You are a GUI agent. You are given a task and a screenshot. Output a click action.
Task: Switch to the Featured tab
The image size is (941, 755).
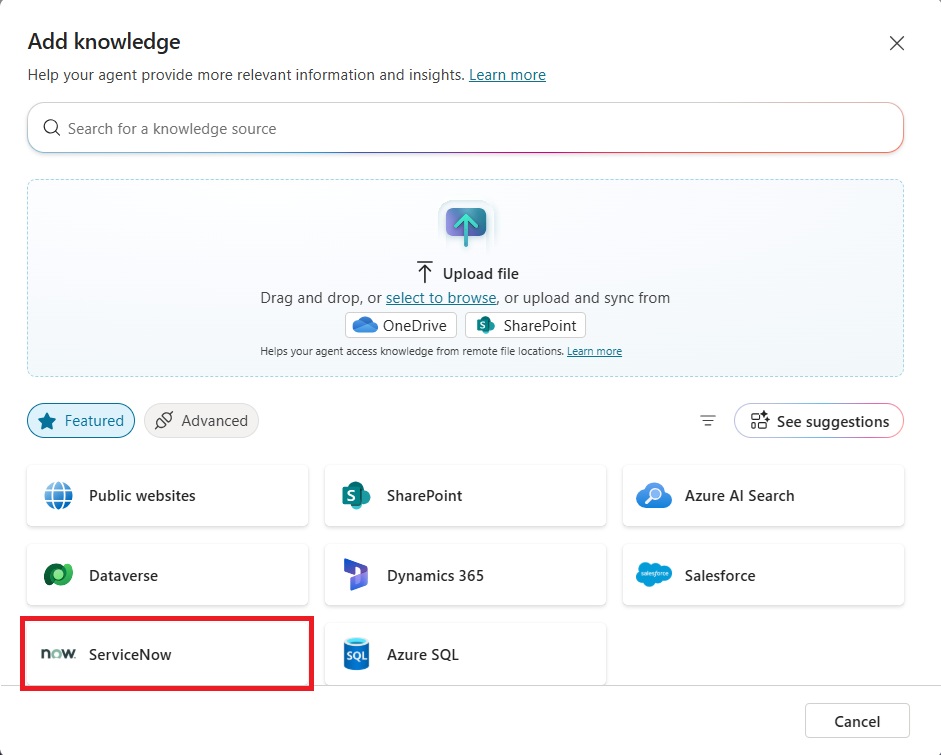point(81,421)
